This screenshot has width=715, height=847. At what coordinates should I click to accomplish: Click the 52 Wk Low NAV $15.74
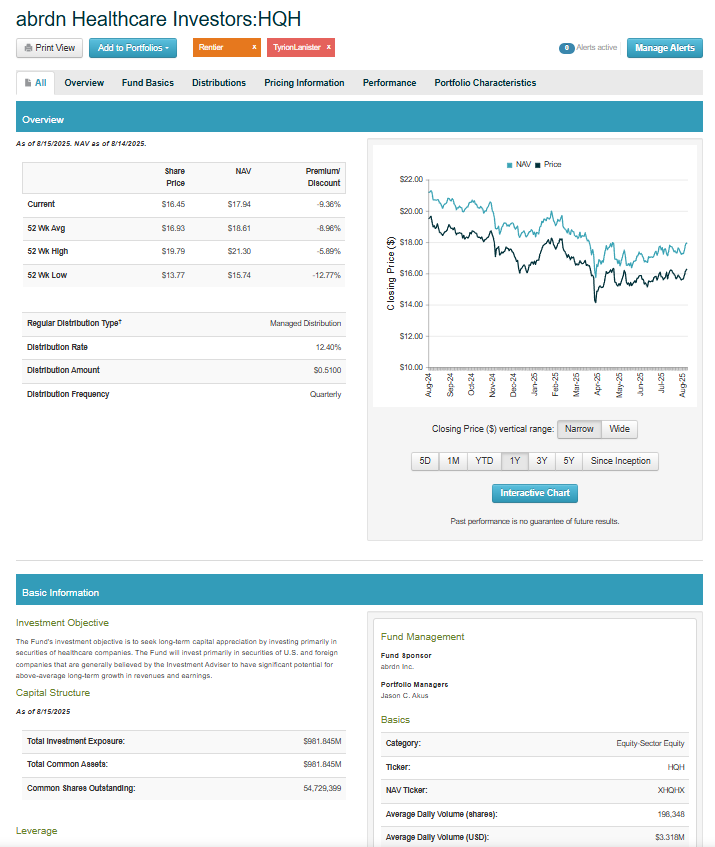pos(239,275)
